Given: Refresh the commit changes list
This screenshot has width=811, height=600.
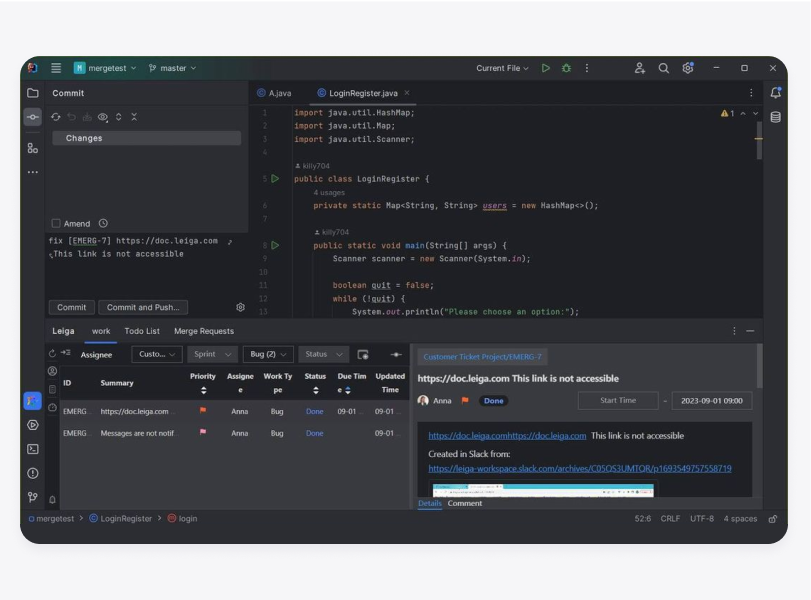Looking at the screenshot, I should click(55, 117).
